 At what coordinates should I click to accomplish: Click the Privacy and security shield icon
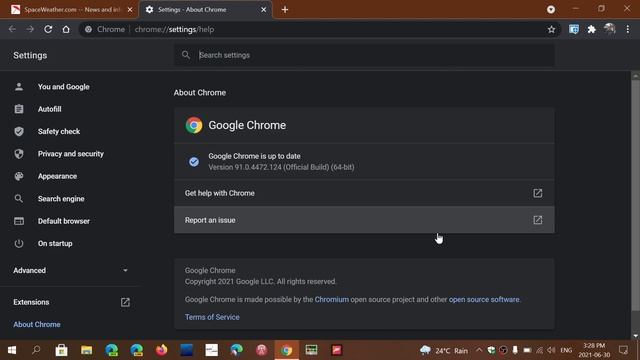pos(19,154)
